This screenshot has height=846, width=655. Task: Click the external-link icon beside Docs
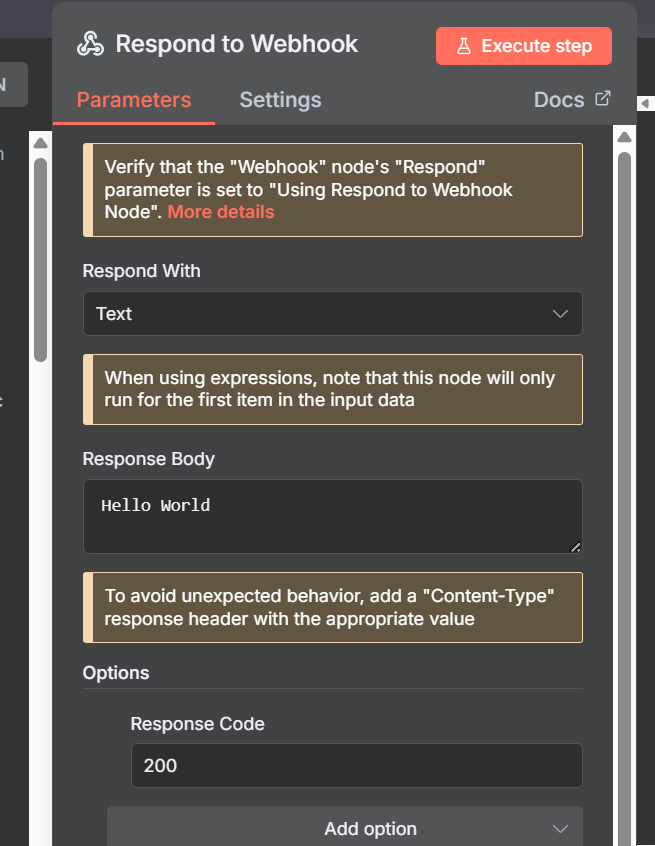[603, 99]
